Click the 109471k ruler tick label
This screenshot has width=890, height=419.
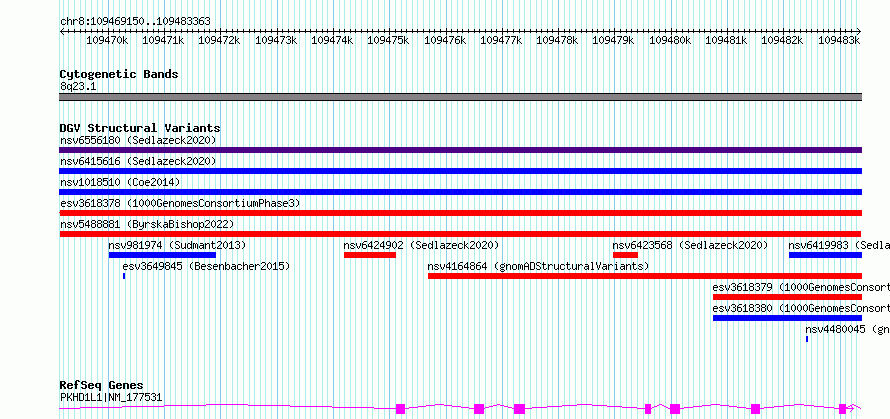163,40
